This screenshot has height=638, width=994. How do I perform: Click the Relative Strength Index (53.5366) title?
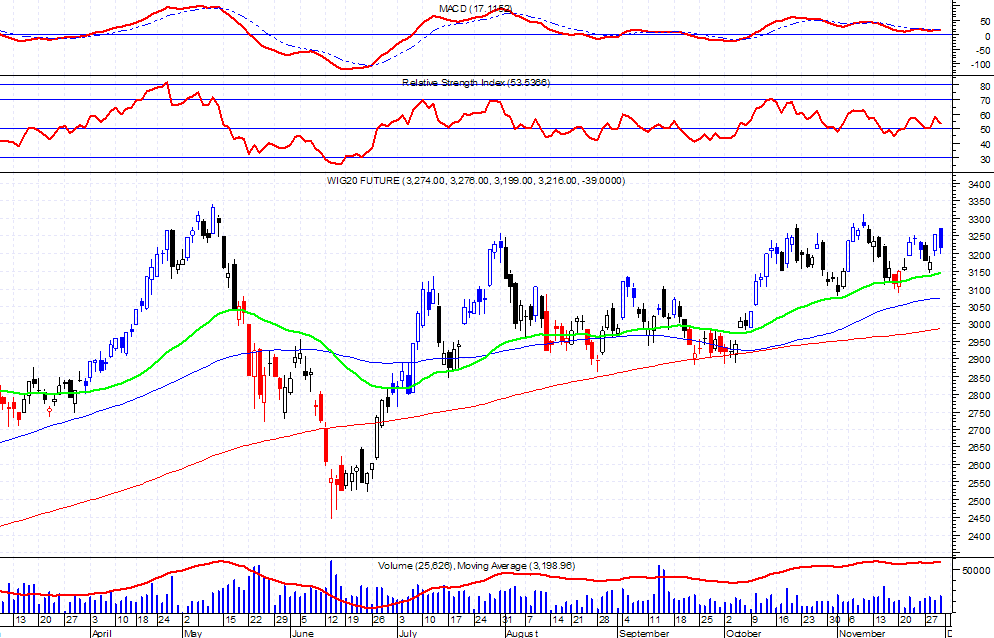click(476, 82)
